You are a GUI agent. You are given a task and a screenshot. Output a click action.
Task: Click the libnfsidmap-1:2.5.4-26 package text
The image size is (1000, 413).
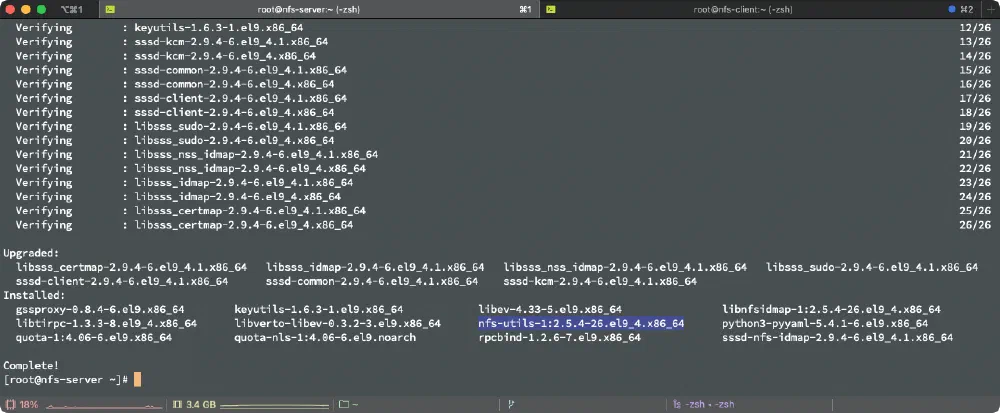click(831, 309)
